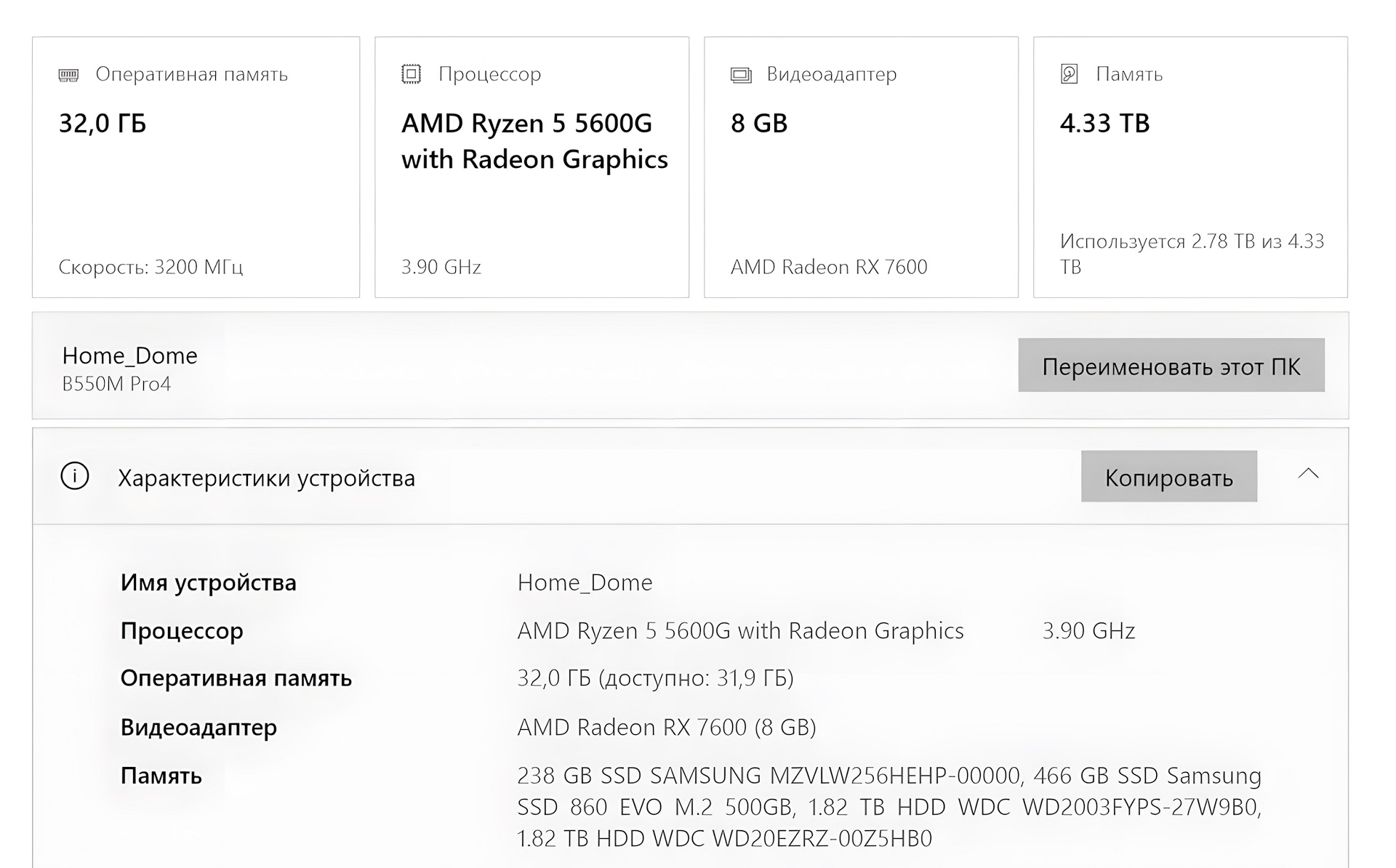Click the storage disk icon
Image resolution: width=1396 pixels, height=868 pixels.
(x=1069, y=74)
